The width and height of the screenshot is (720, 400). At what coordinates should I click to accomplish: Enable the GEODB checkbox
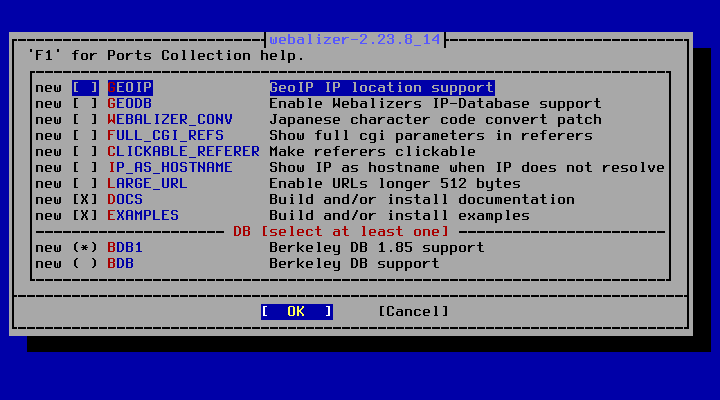[x=85, y=103]
